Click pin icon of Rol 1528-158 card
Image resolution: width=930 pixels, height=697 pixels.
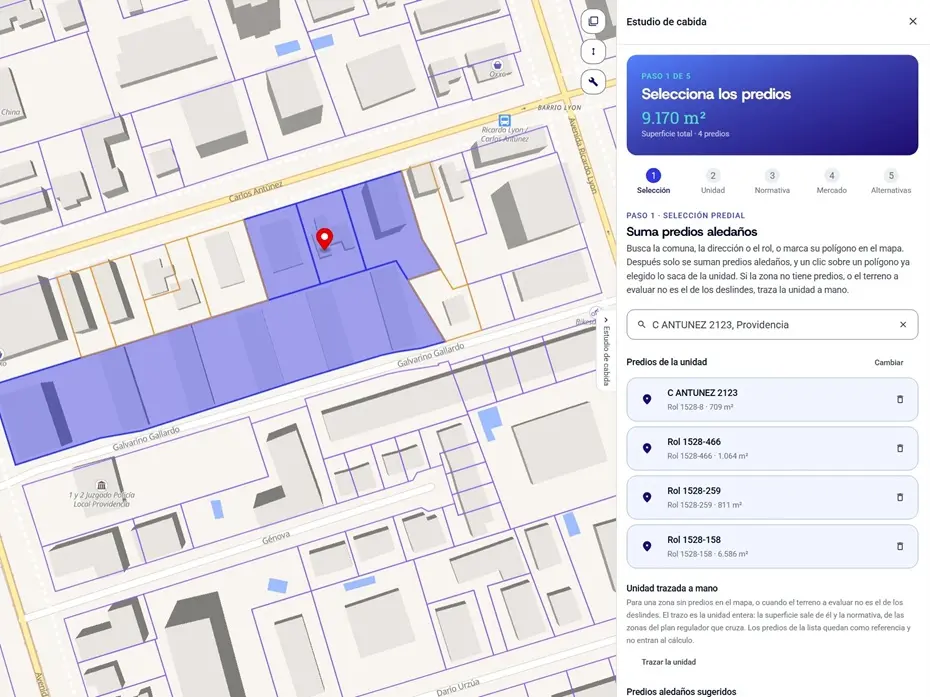click(647, 546)
